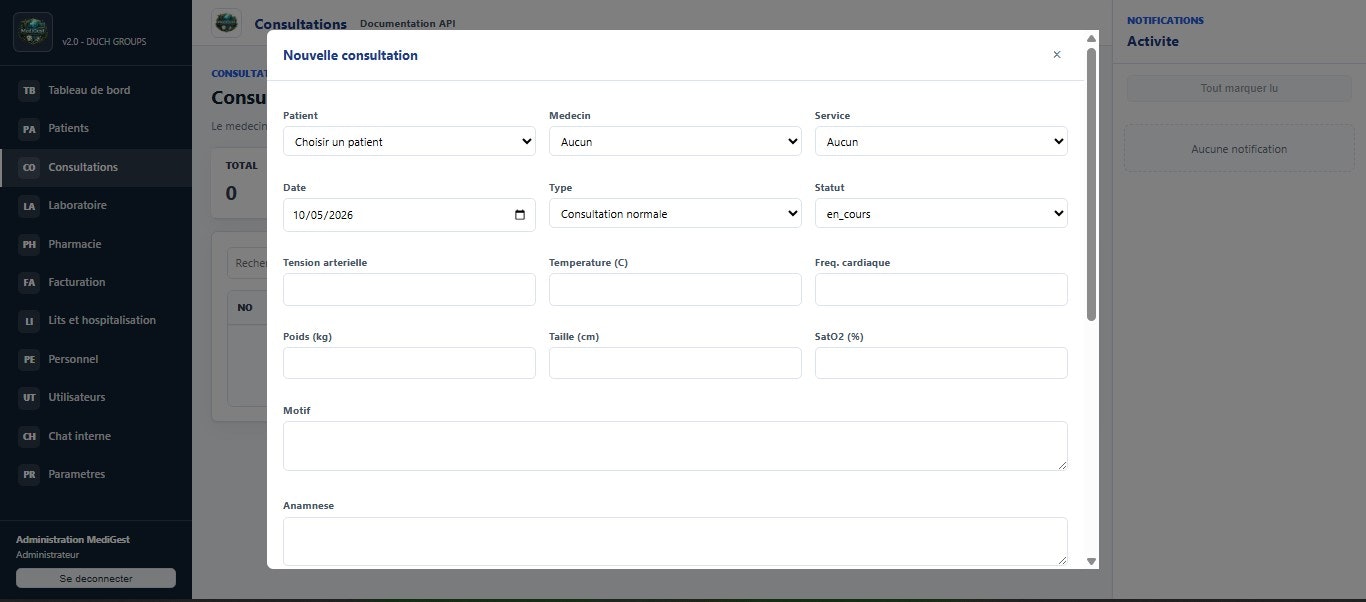Click the Taille (cm) input
This screenshot has width=1366, height=602.
point(675,363)
